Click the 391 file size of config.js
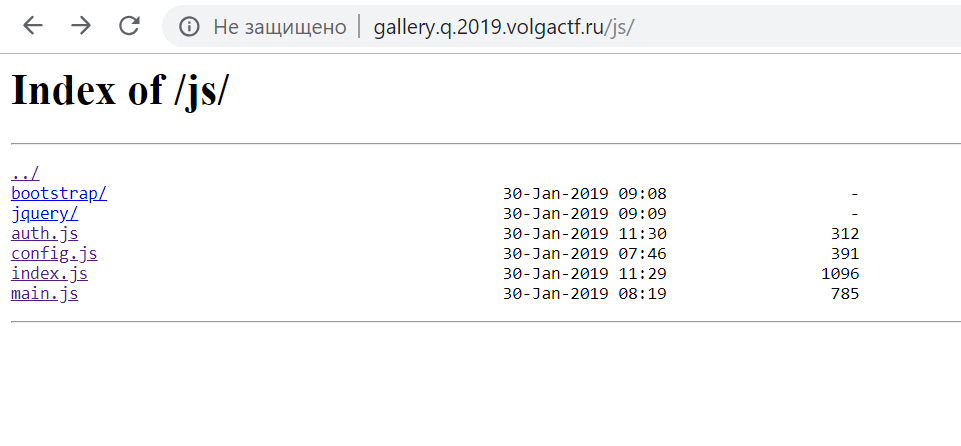 tap(845, 254)
